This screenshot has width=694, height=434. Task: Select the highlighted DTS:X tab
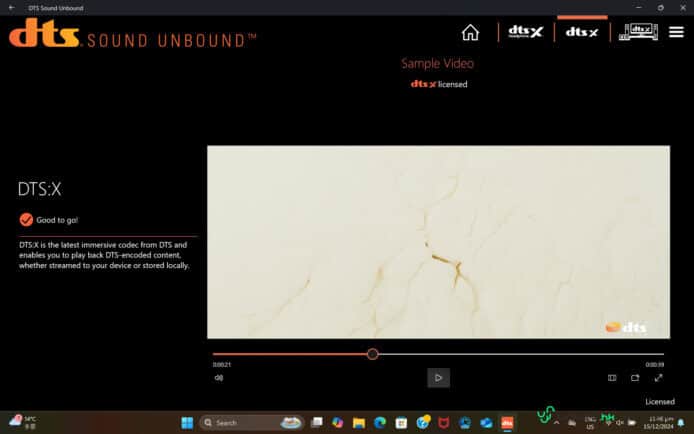click(x=582, y=32)
